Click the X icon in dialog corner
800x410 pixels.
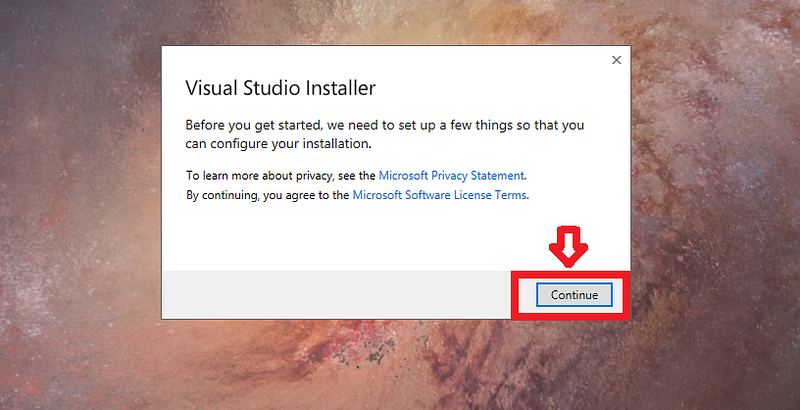pyautogui.click(x=616, y=60)
